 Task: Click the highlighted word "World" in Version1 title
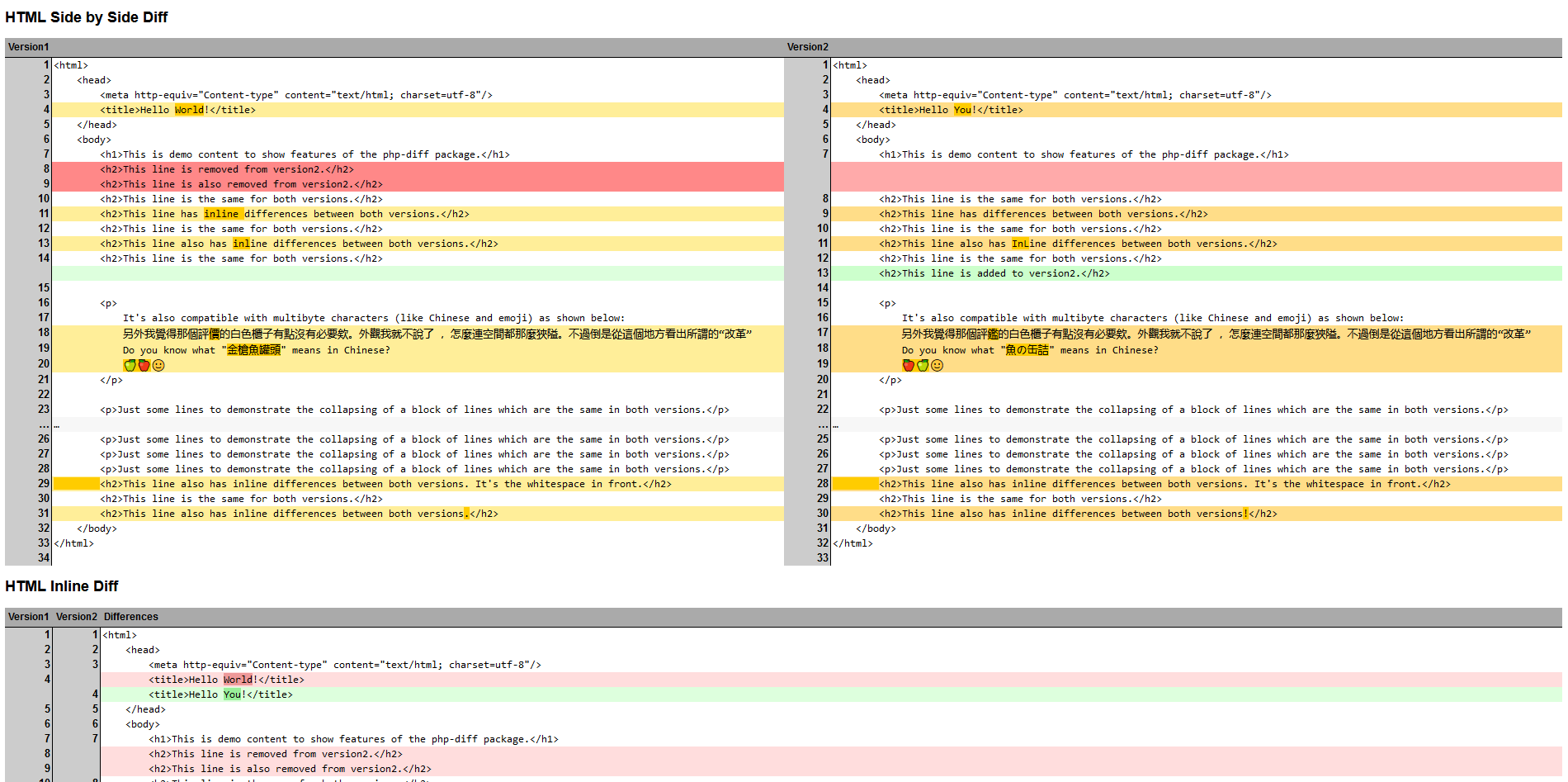189,110
